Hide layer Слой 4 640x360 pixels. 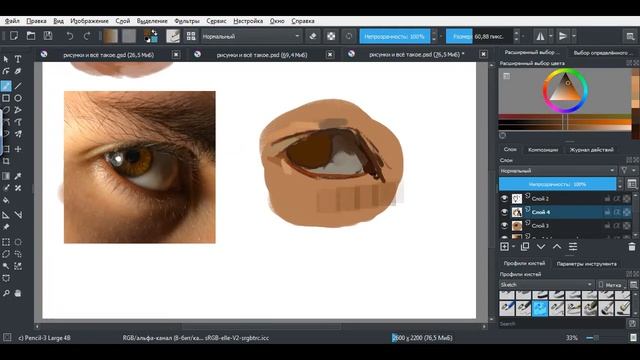[x=504, y=212]
